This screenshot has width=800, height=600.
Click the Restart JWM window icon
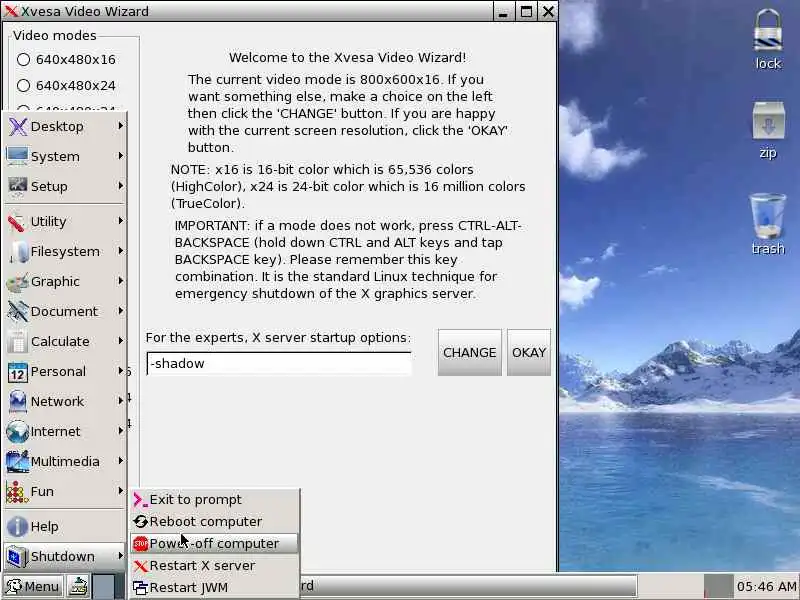pos(140,588)
